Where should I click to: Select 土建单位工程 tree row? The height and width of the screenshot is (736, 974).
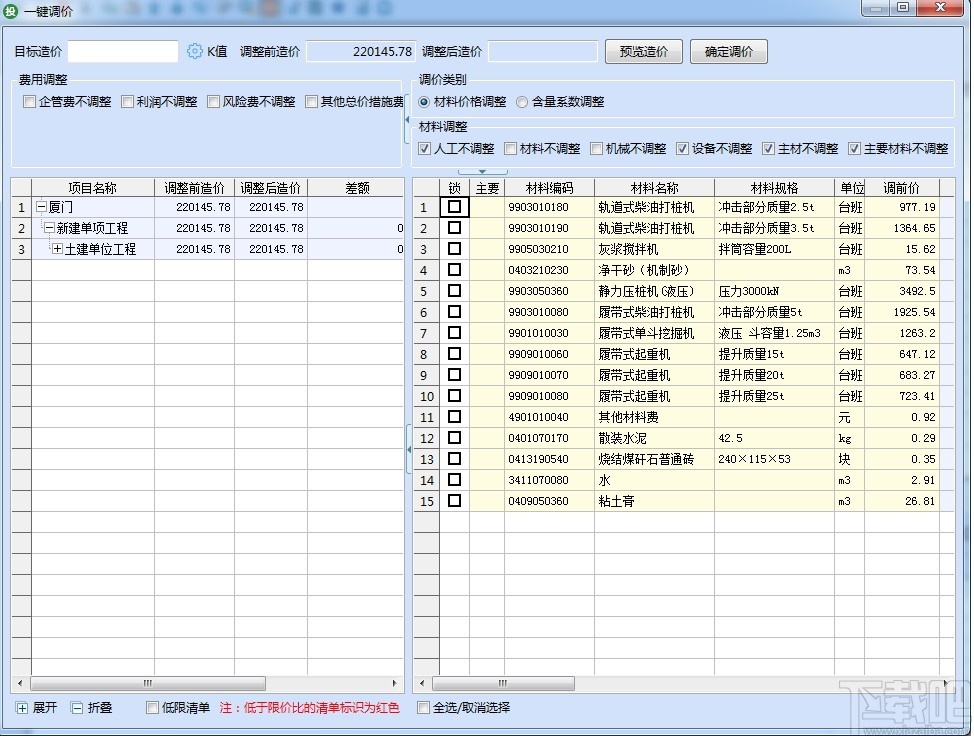tap(207, 249)
